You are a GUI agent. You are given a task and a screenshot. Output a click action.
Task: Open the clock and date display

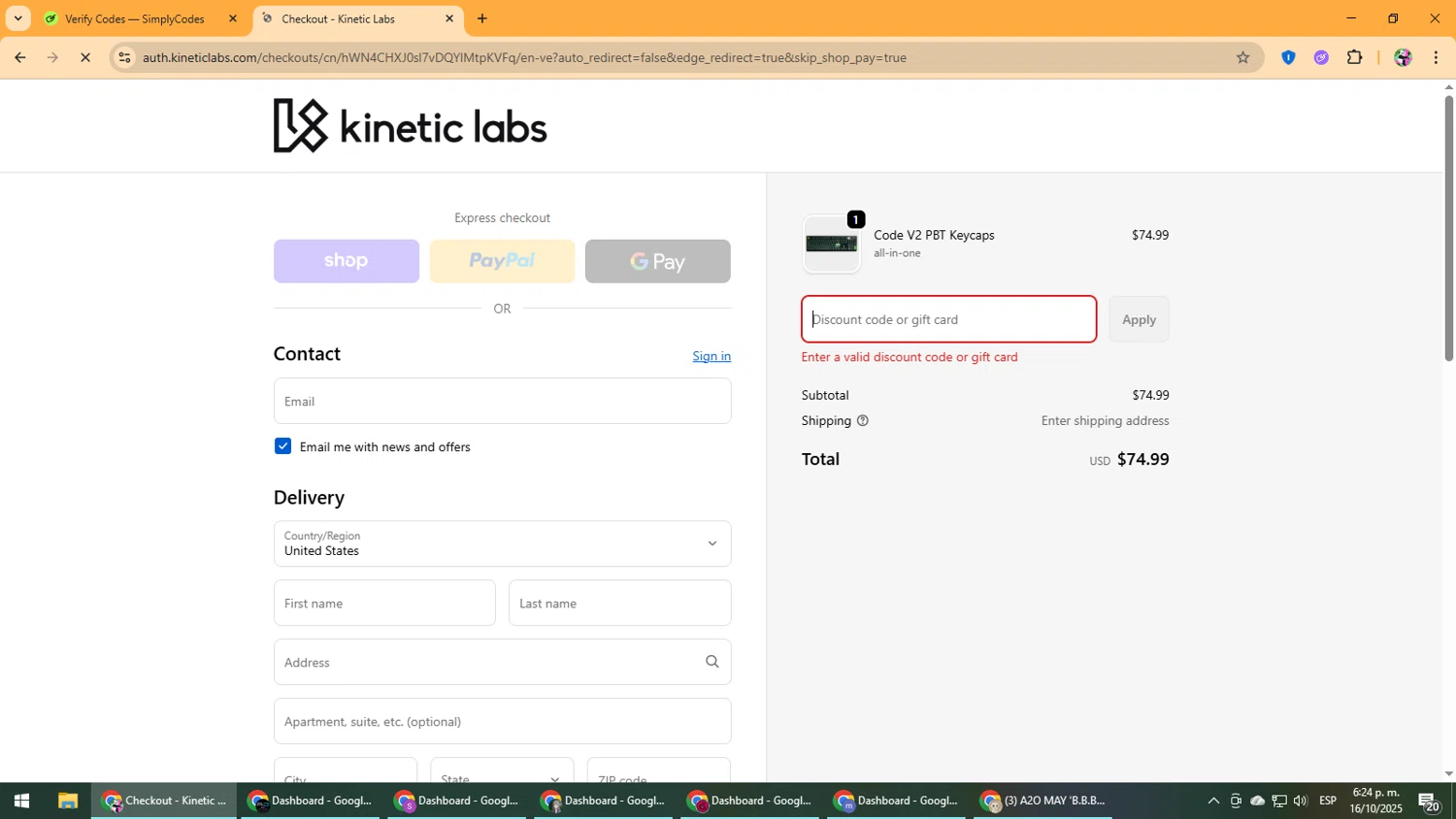click(x=1375, y=801)
